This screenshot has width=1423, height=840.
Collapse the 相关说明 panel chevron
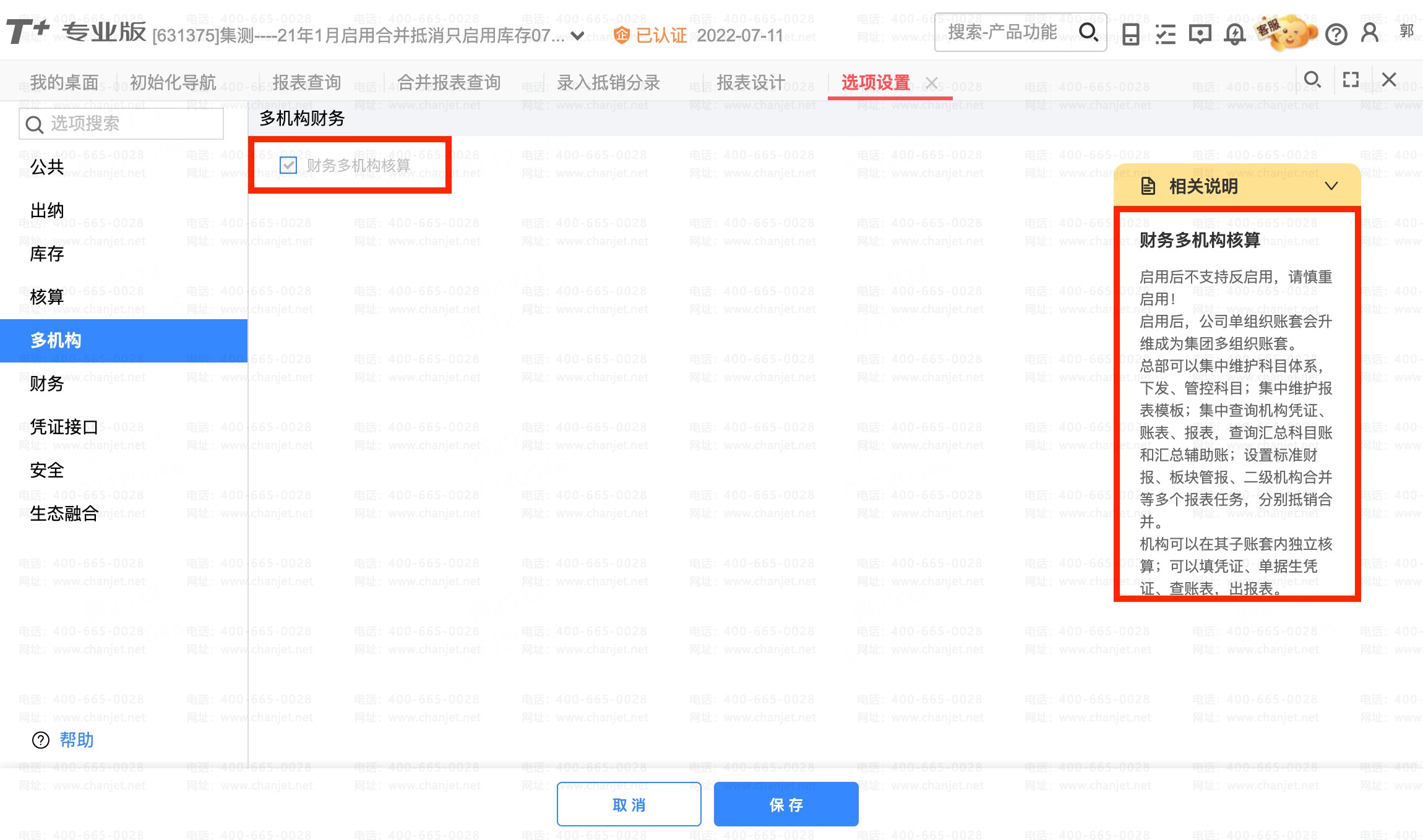pyautogui.click(x=1331, y=186)
